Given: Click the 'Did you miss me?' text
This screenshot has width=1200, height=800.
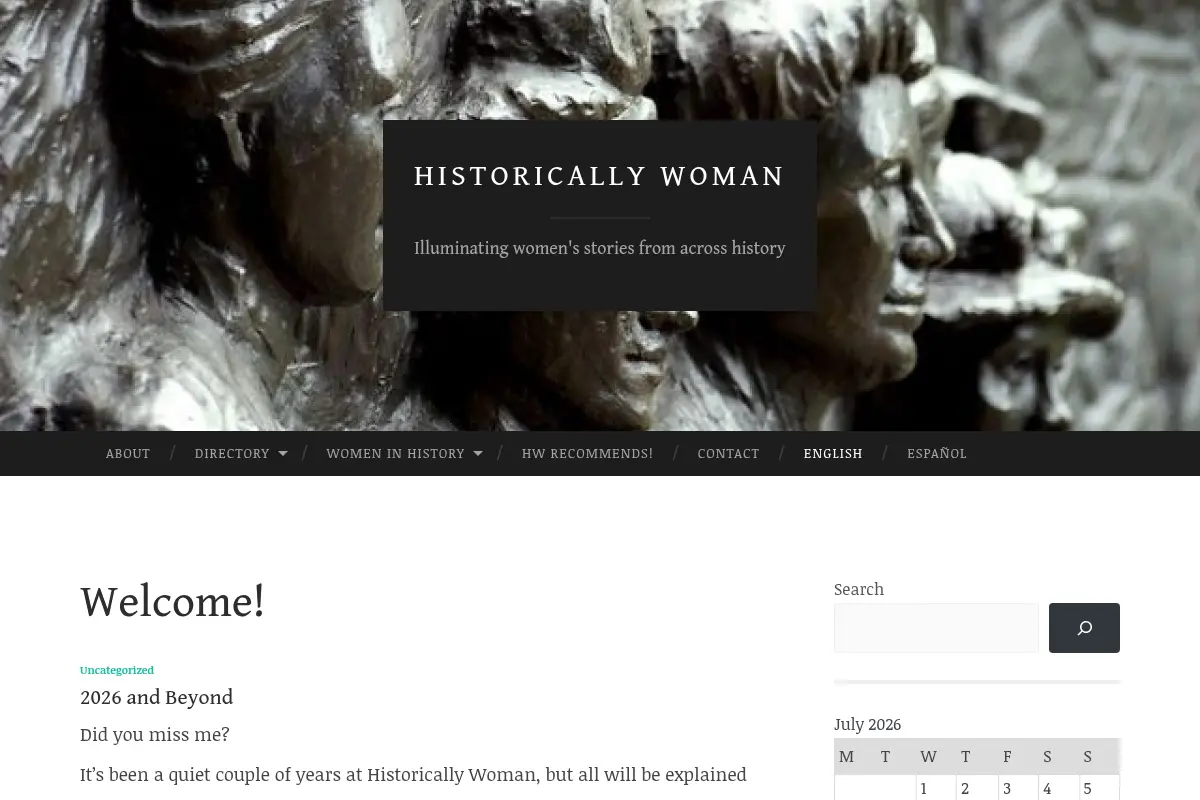Looking at the screenshot, I should coord(155,734).
